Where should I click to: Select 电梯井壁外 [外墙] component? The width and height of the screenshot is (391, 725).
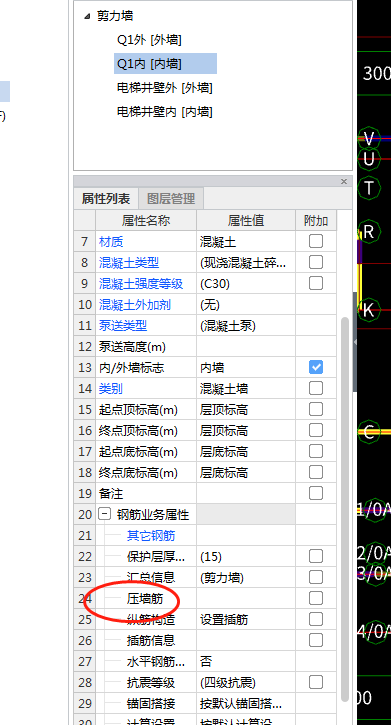pyautogui.click(x=165, y=88)
